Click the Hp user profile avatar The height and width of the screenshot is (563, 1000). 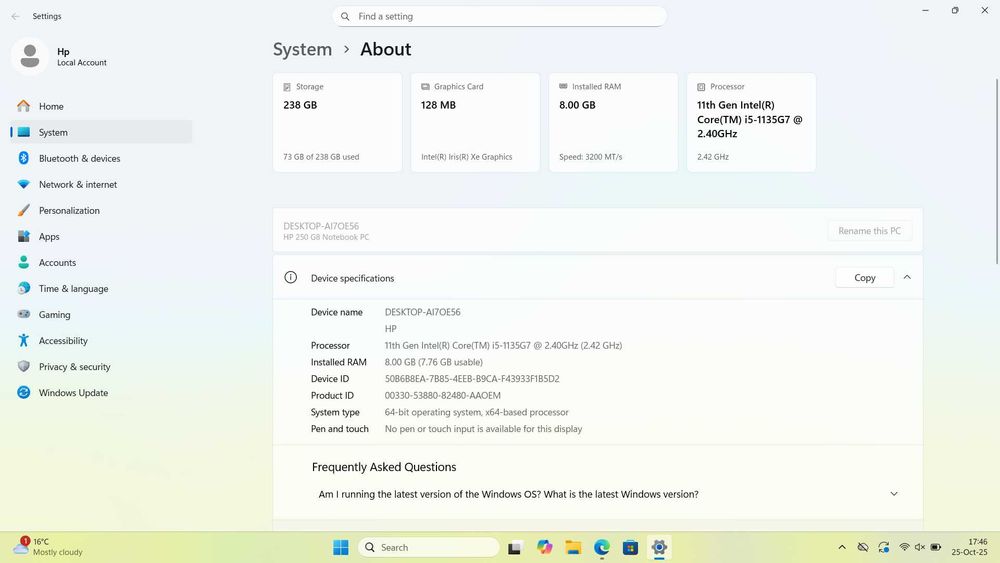pos(29,56)
